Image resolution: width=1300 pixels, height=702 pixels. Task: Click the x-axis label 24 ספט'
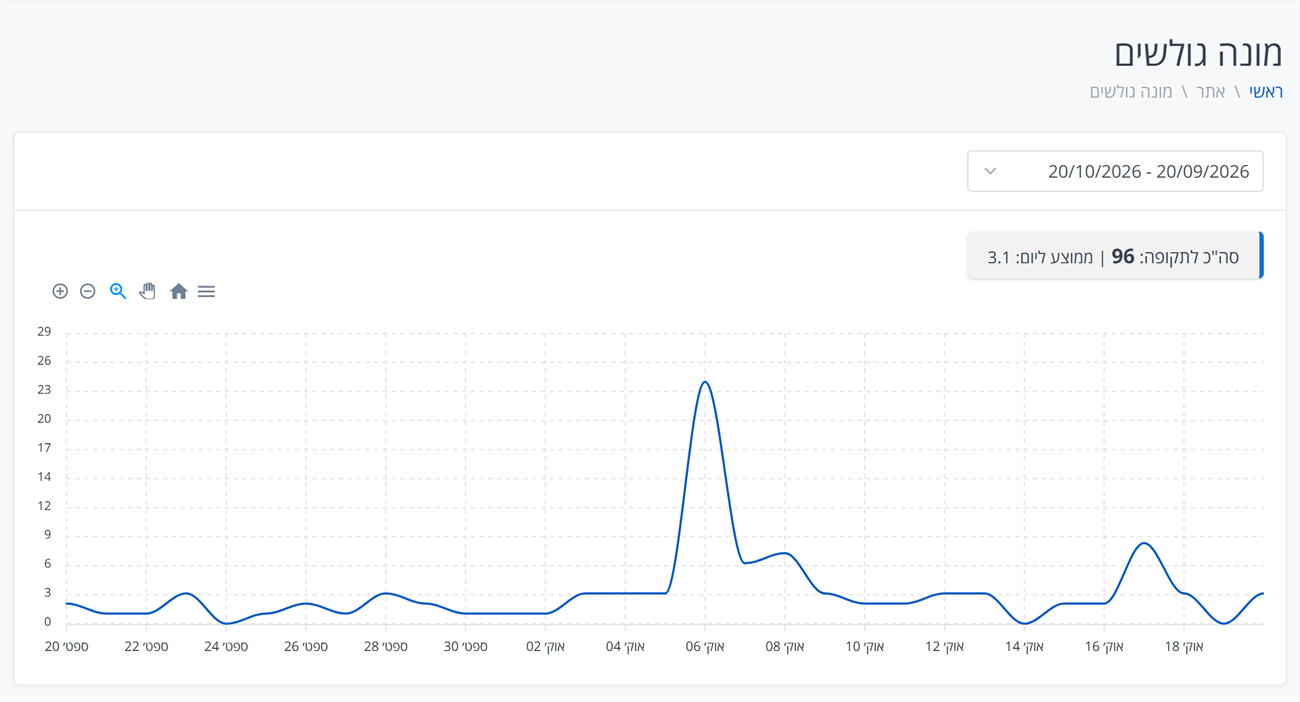[x=226, y=647]
